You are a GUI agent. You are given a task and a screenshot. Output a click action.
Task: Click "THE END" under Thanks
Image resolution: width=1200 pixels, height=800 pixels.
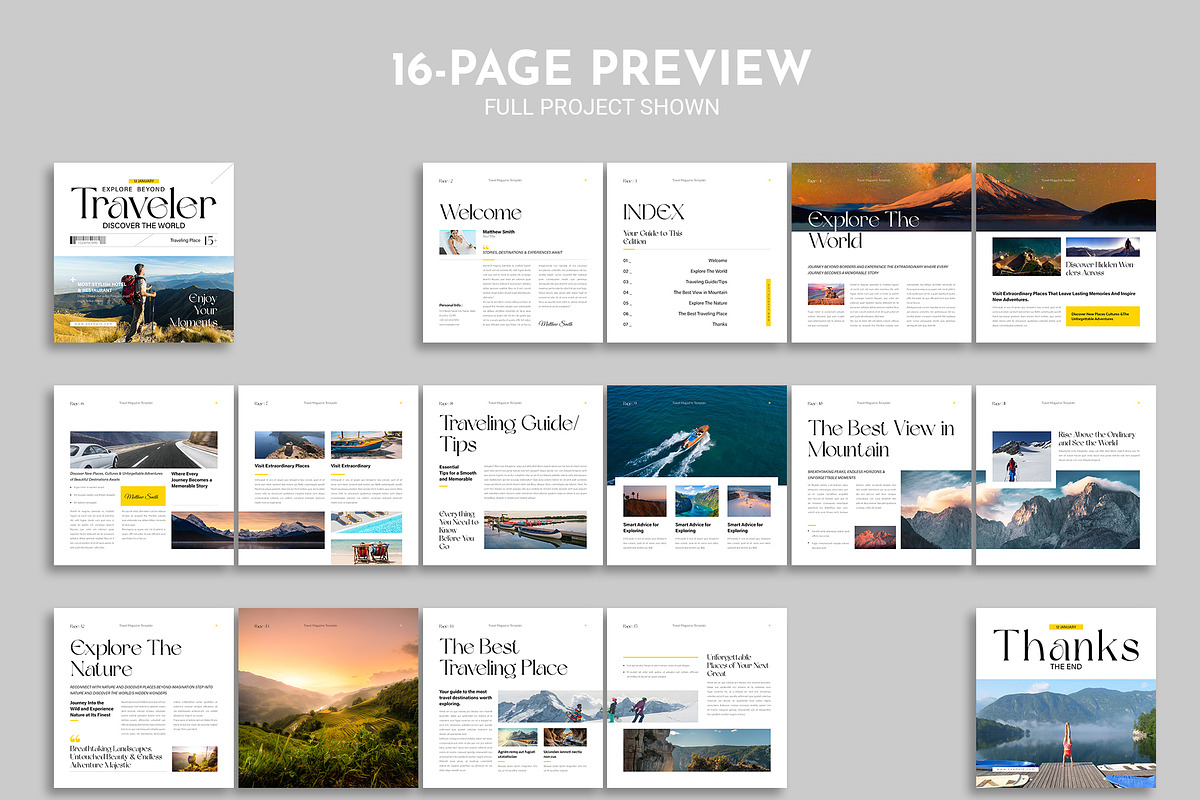[x=1066, y=666]
